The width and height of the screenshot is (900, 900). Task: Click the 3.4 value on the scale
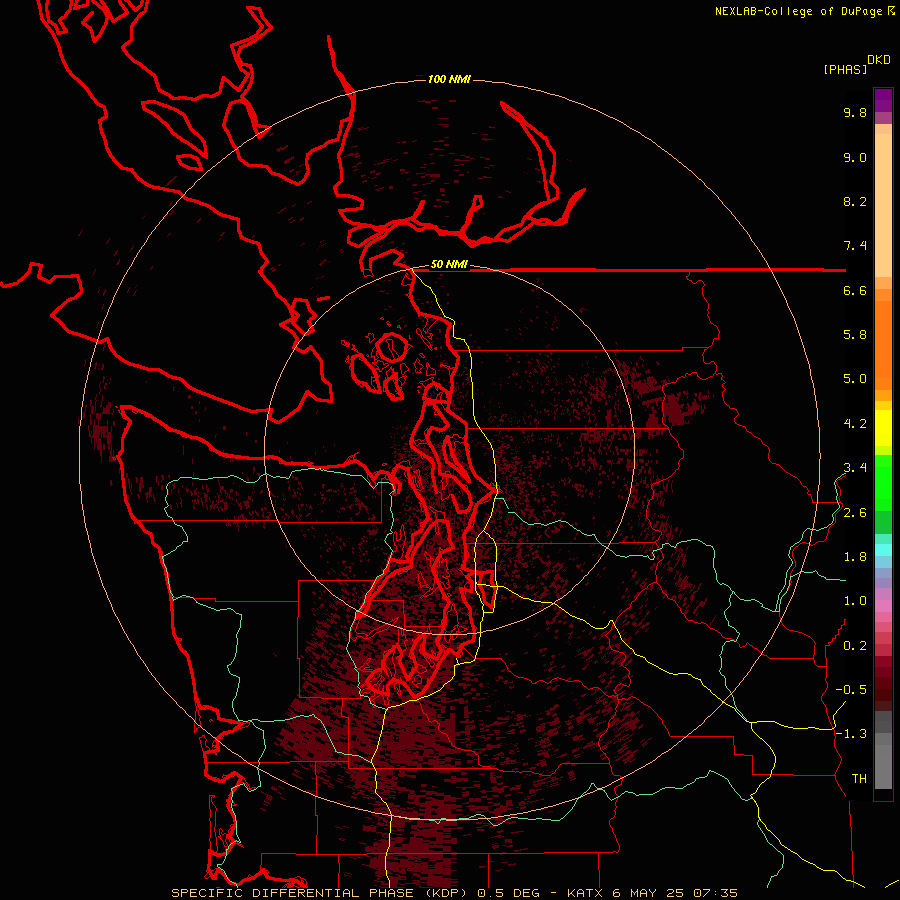pyautogui.click(x=855, y=467)
